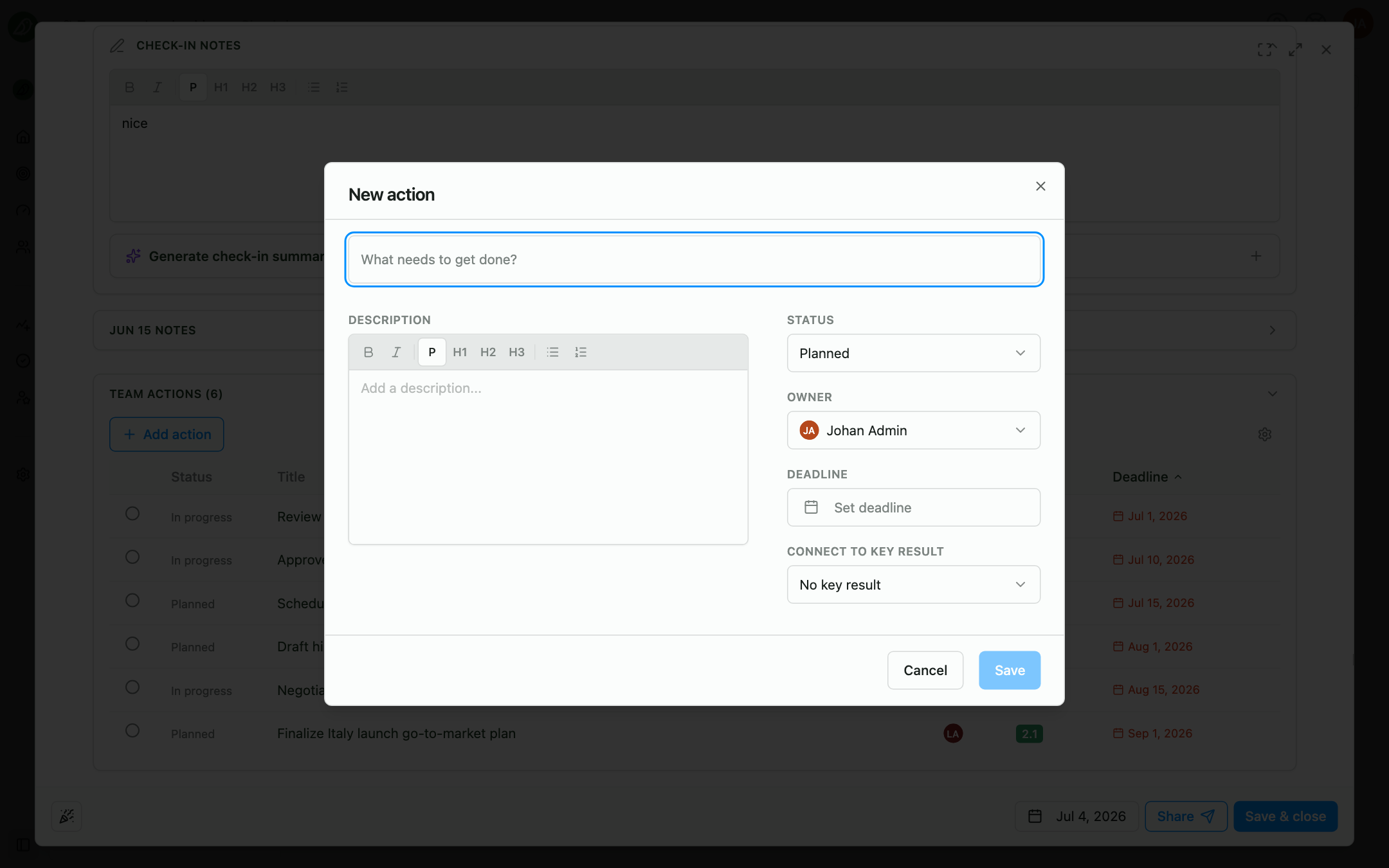This screenshot has width=1389, height=868.
Task: Close the New action dialog
Action: tap(1040, 186)
